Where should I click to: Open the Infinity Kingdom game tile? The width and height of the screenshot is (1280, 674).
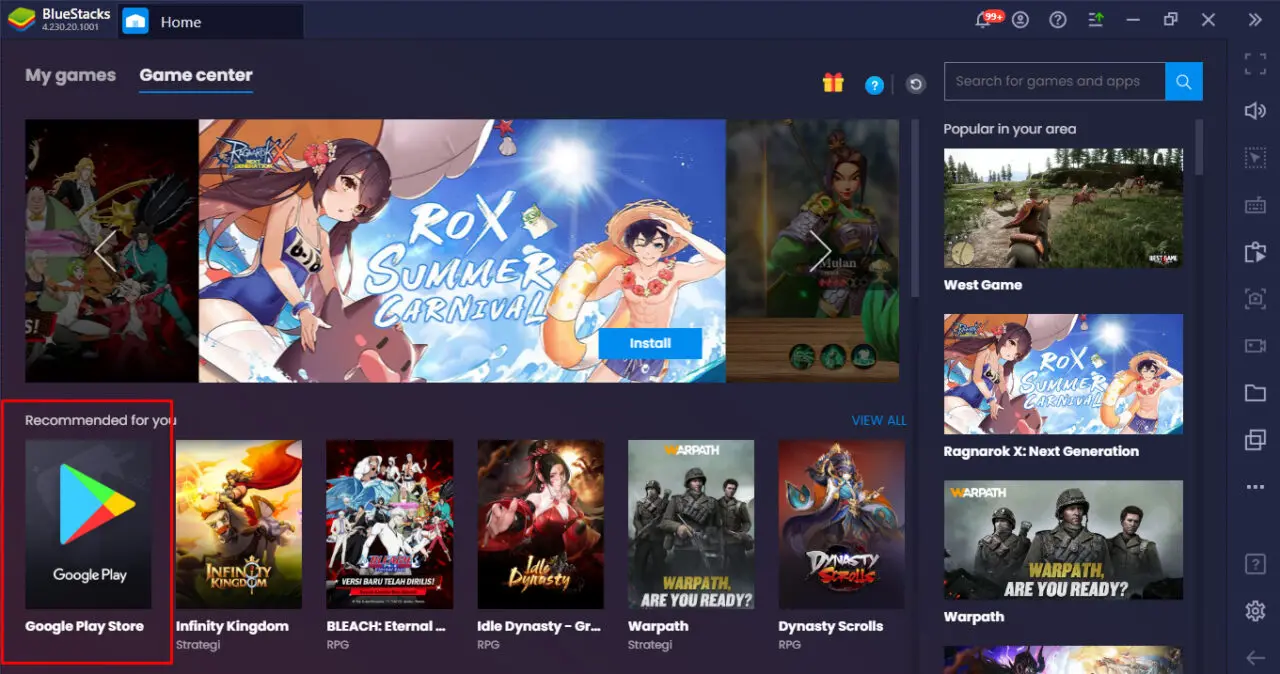click(239, 524)
